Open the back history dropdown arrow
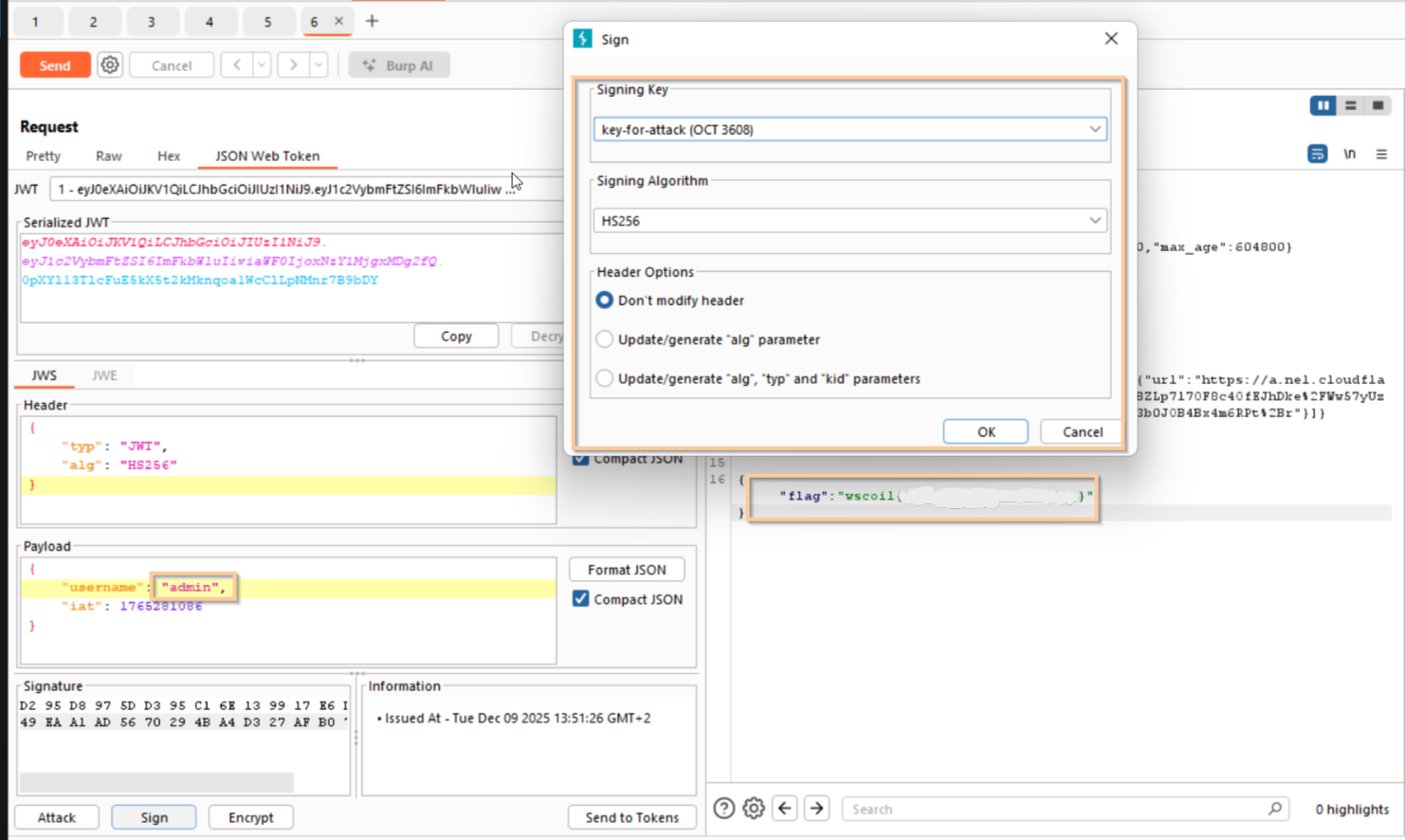The width and height of the screenshot is (1405, 840). pyautogui.click(x=262, y=65)
